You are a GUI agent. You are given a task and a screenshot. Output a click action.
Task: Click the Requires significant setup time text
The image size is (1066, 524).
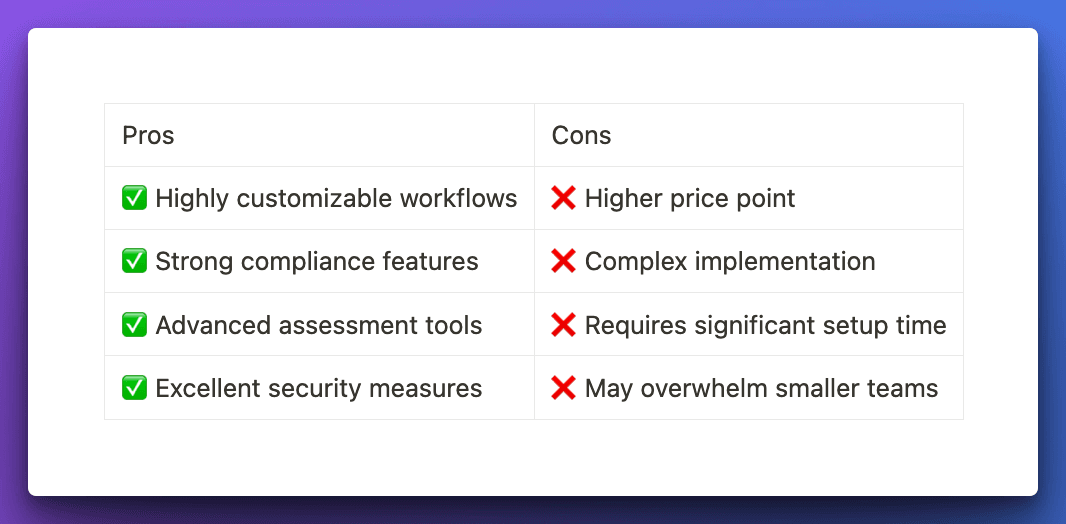(765, 325)
